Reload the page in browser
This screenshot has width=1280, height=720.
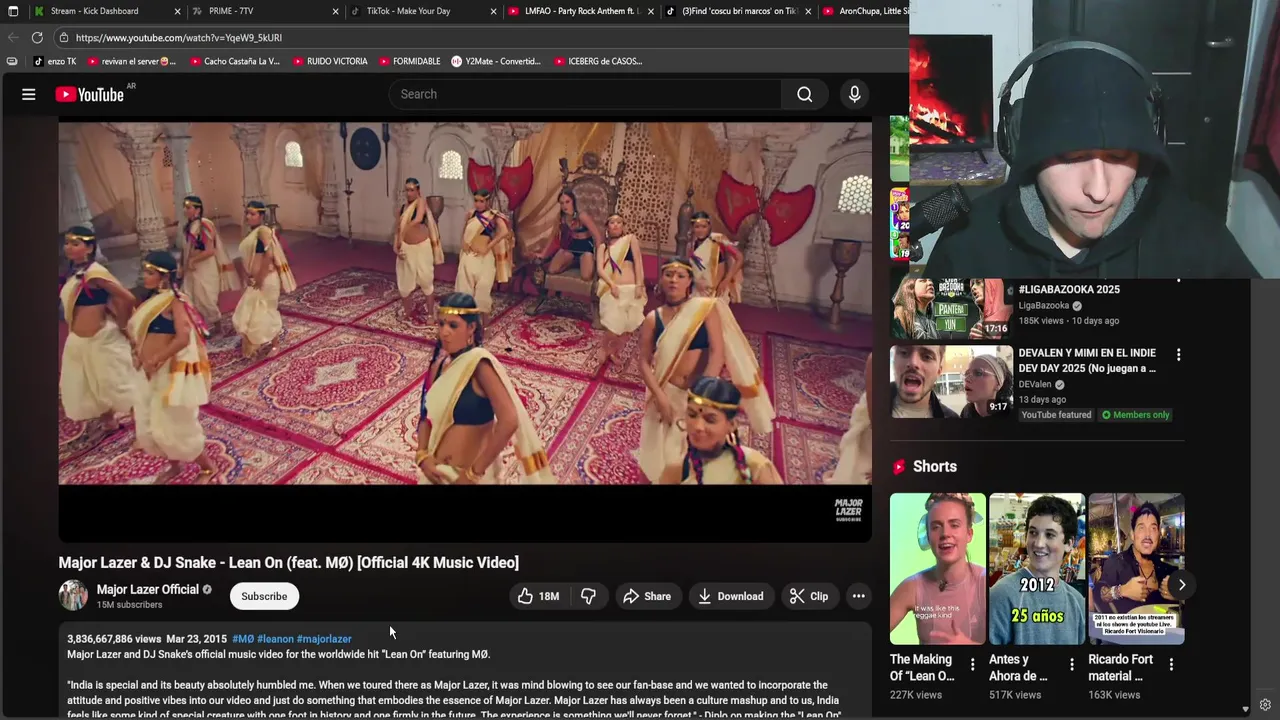point(37,37)
